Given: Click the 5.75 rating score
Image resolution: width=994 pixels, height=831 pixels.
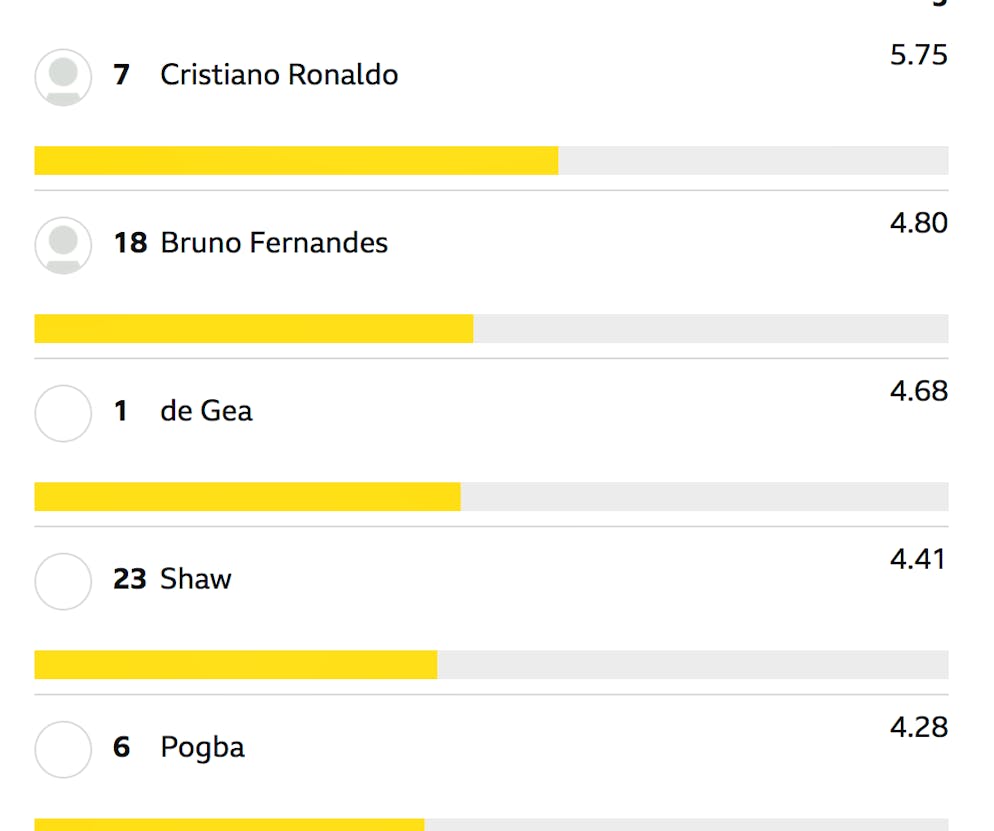Looking at the screenshot, I should (x=919, y=55).
